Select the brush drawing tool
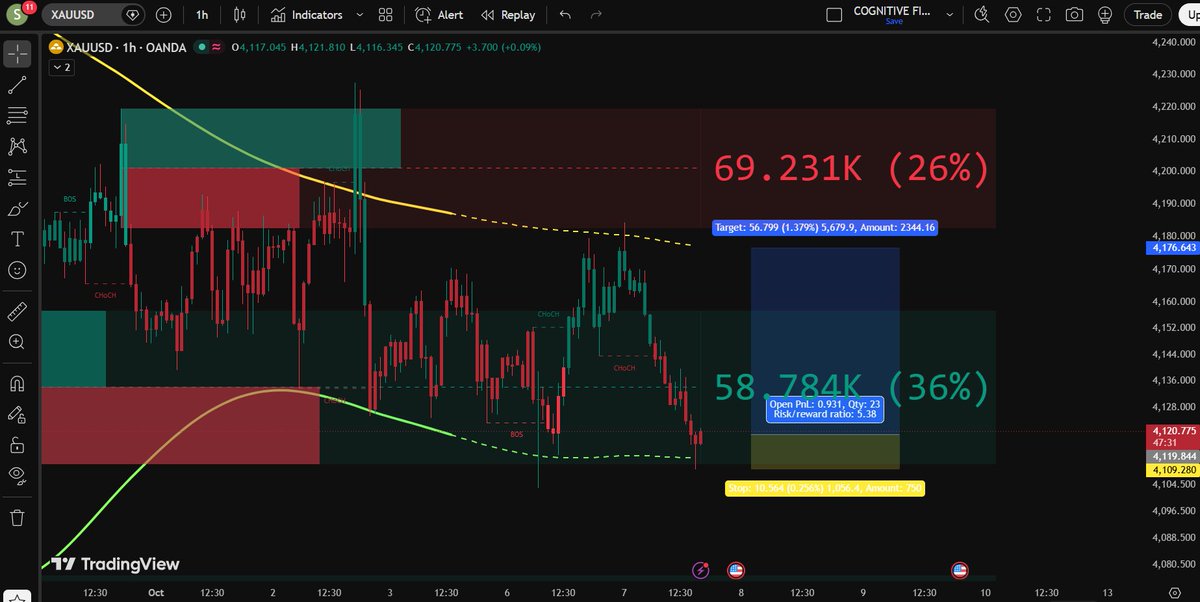 point(17,209)
